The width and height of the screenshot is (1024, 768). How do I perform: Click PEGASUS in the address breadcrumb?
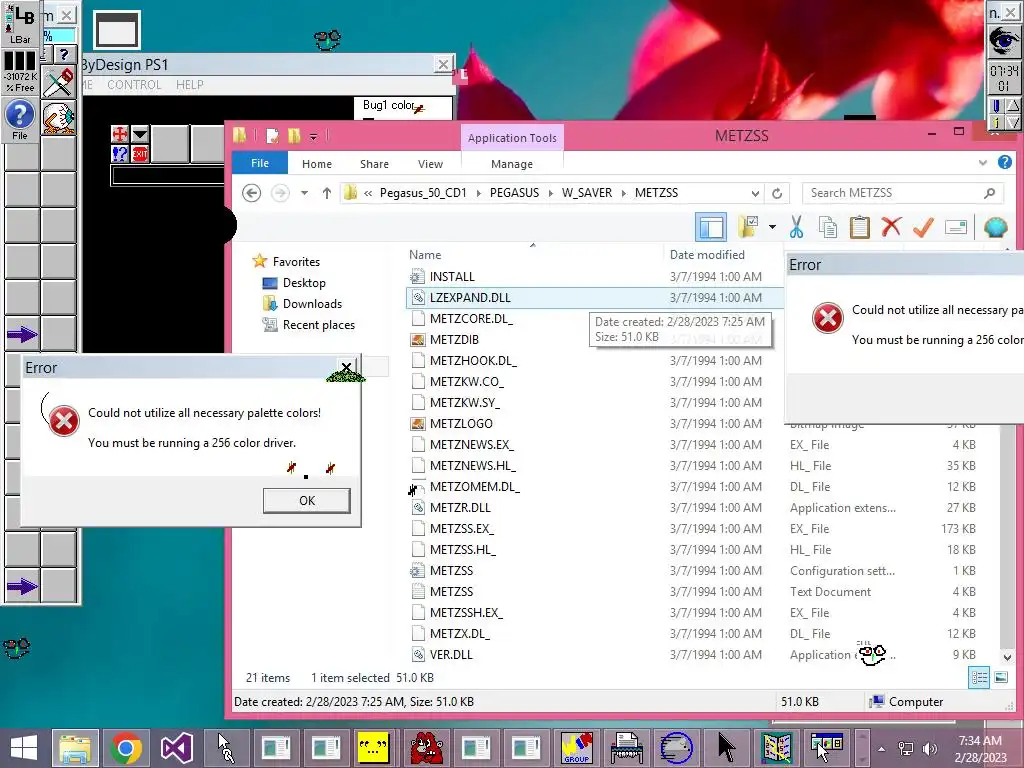pyautogui.click(x=515, y=193)
